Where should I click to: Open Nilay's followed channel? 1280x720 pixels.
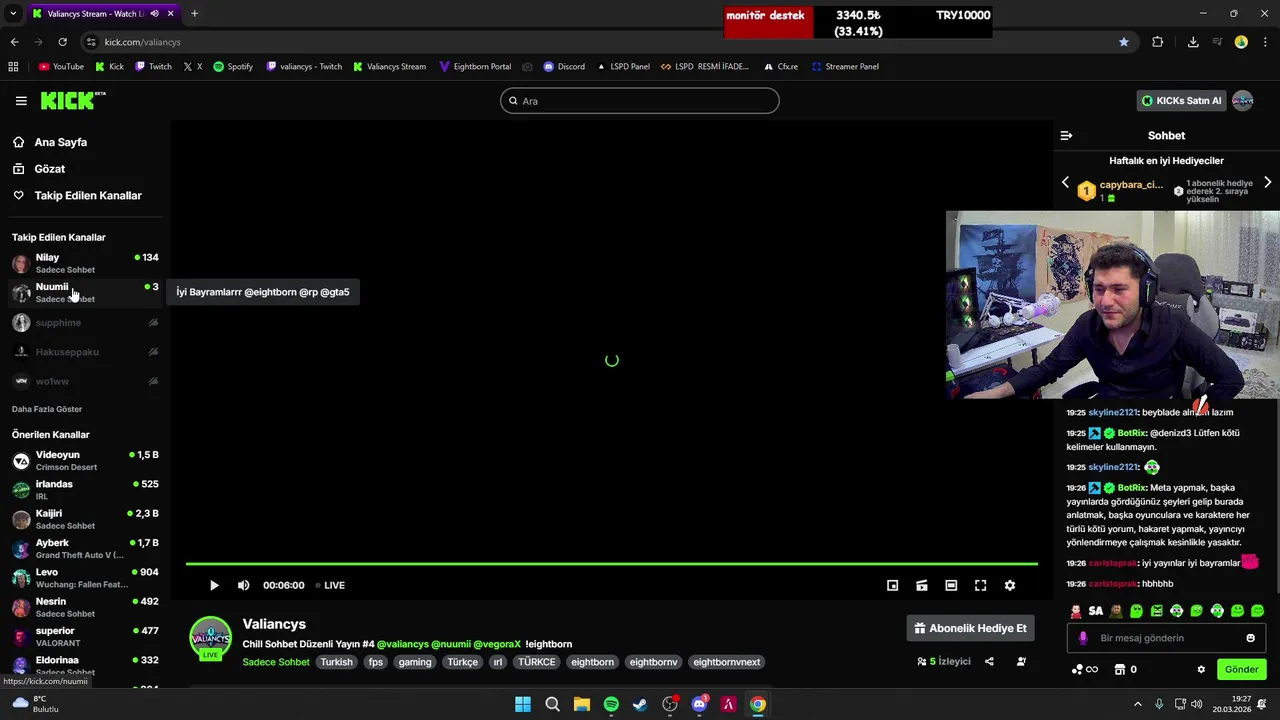pyautogui.click(x=85, y=263)
